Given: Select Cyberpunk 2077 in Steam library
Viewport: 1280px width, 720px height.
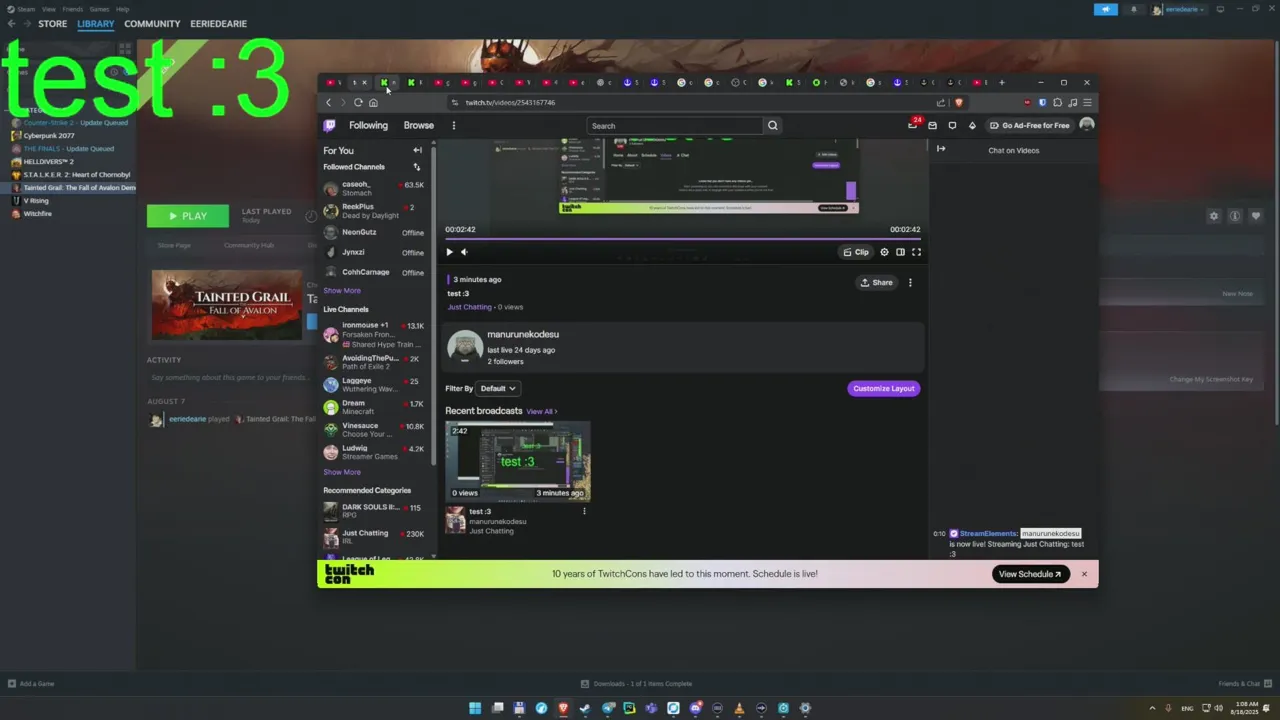Looking at the screenshot, I should (x=49, y=135).
